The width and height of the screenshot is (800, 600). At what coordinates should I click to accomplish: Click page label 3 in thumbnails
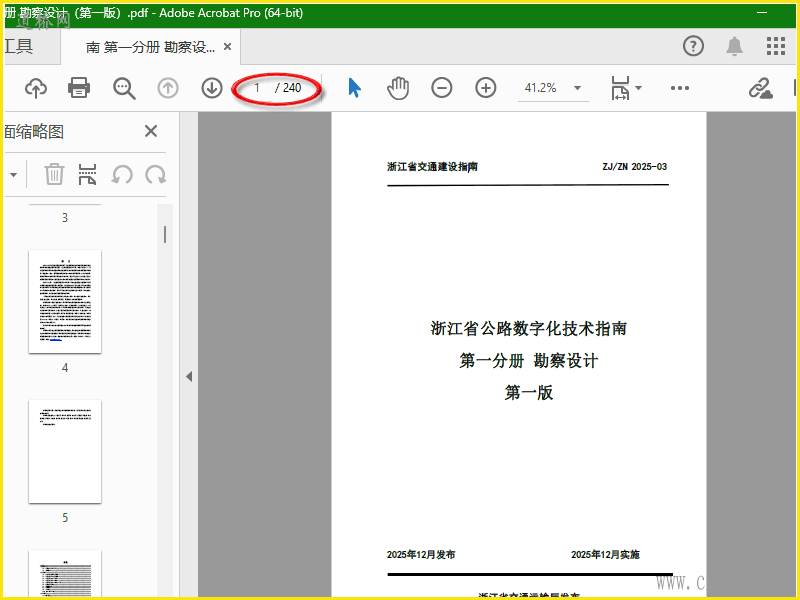(65, 218)
